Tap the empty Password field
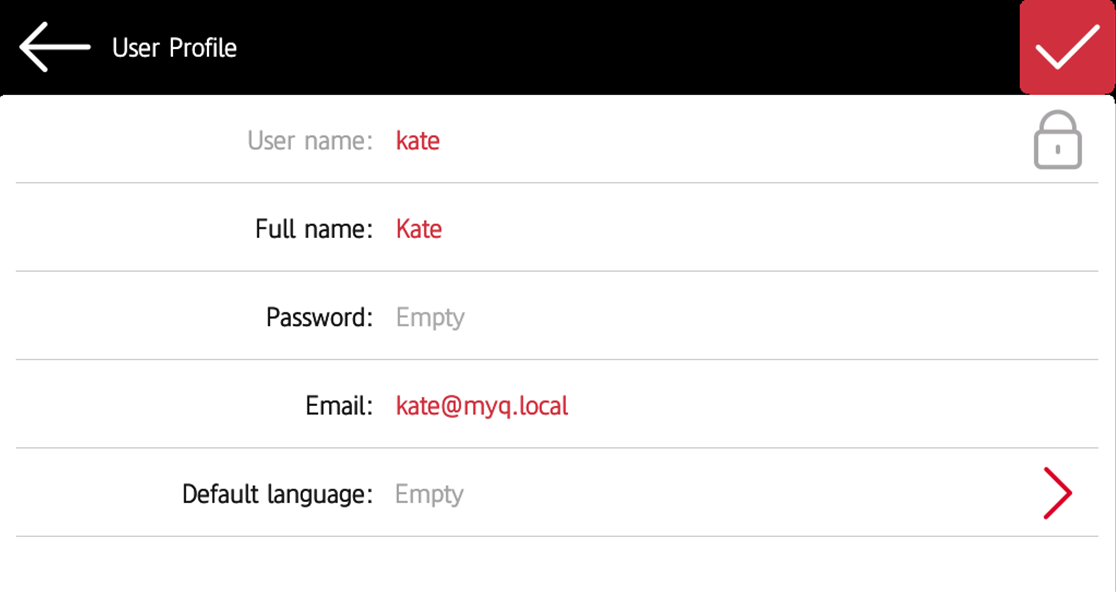Viewport: 1116px width, 592px height. [x=430, y=317]
